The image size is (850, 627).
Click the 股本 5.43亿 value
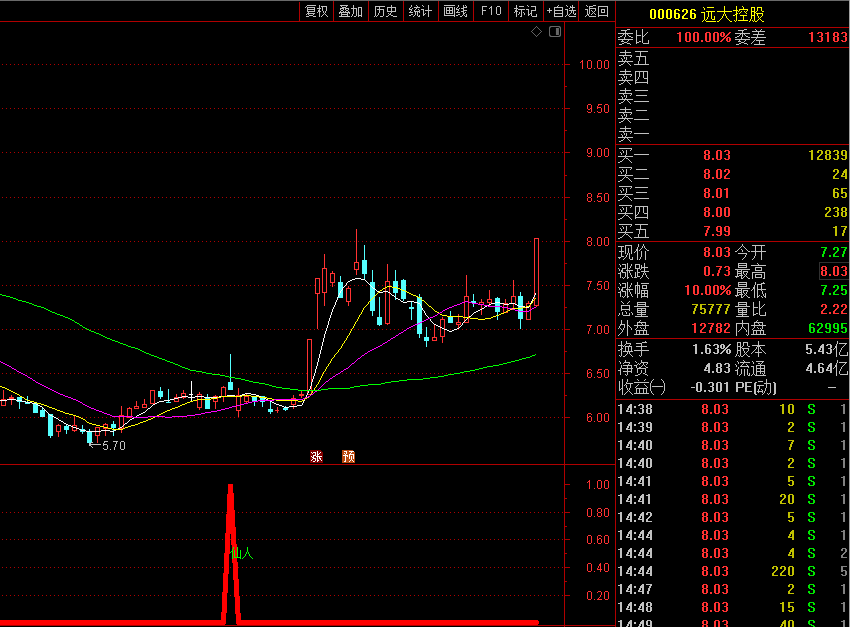[827, 350]
